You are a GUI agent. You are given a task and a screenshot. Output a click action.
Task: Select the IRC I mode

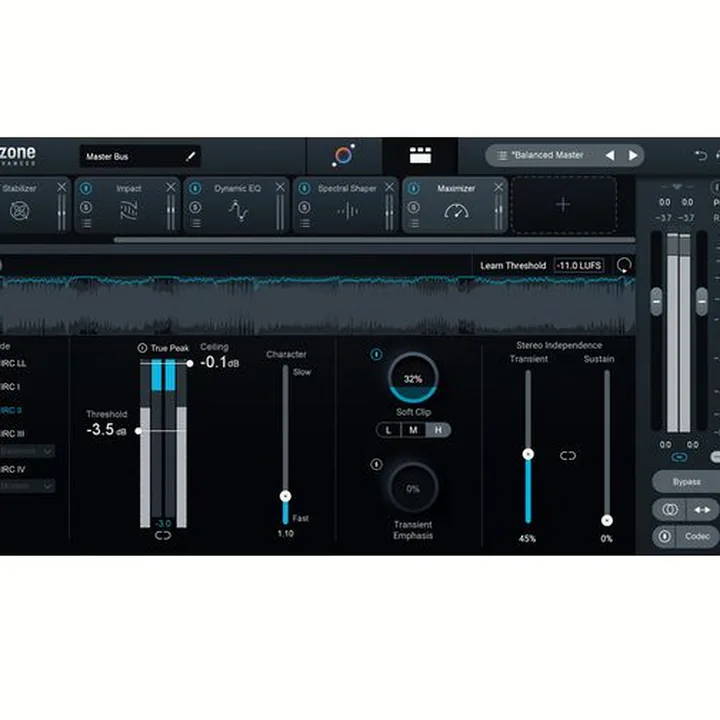pyautogui.click(x=10, y=387)
